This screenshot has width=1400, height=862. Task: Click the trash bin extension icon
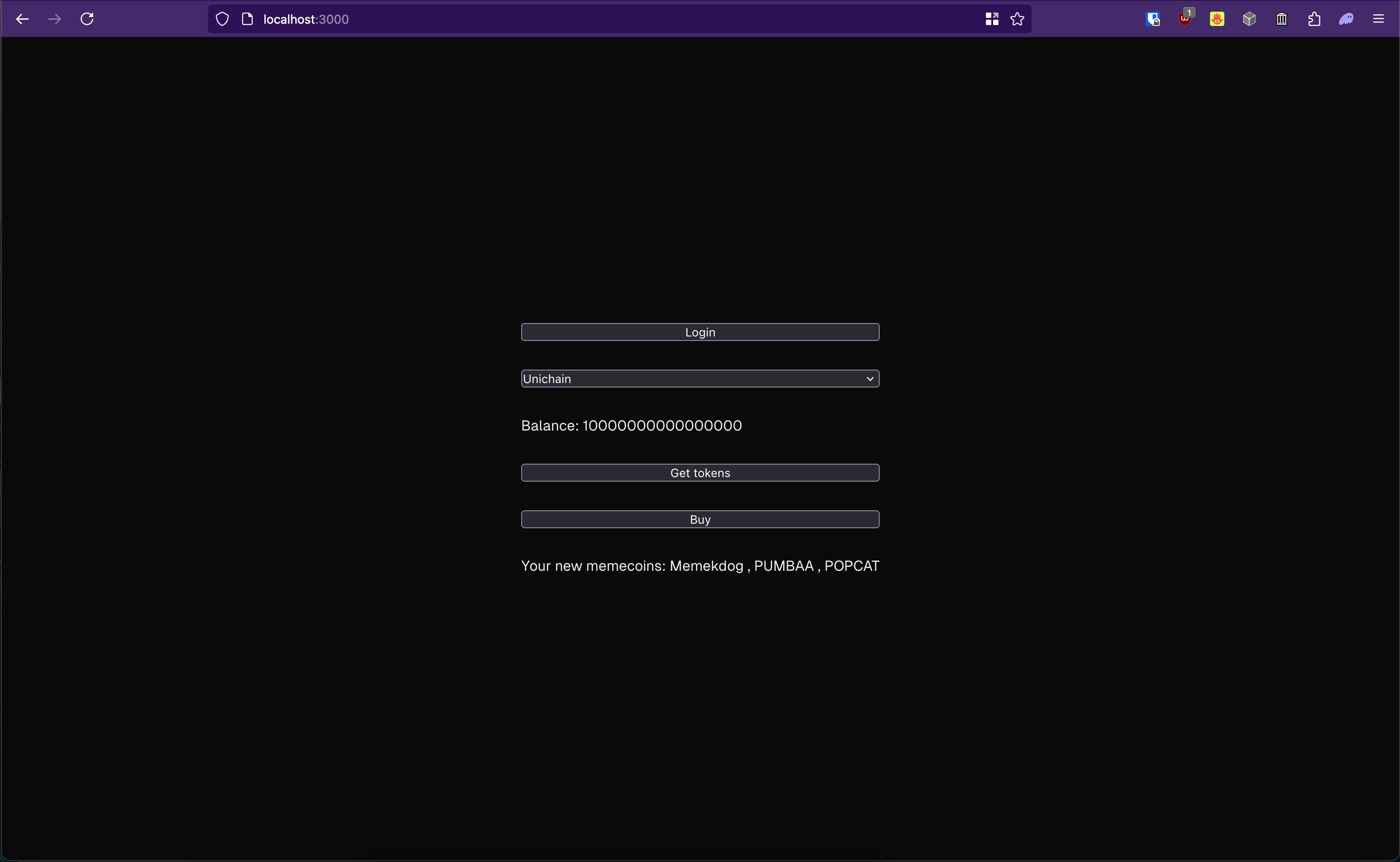(1282, 19)
